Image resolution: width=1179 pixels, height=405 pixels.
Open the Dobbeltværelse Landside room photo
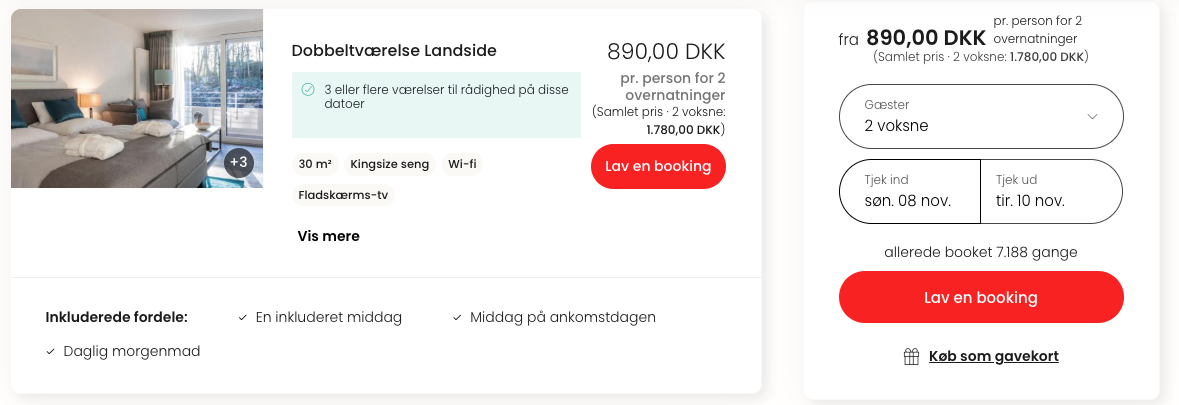137,98
